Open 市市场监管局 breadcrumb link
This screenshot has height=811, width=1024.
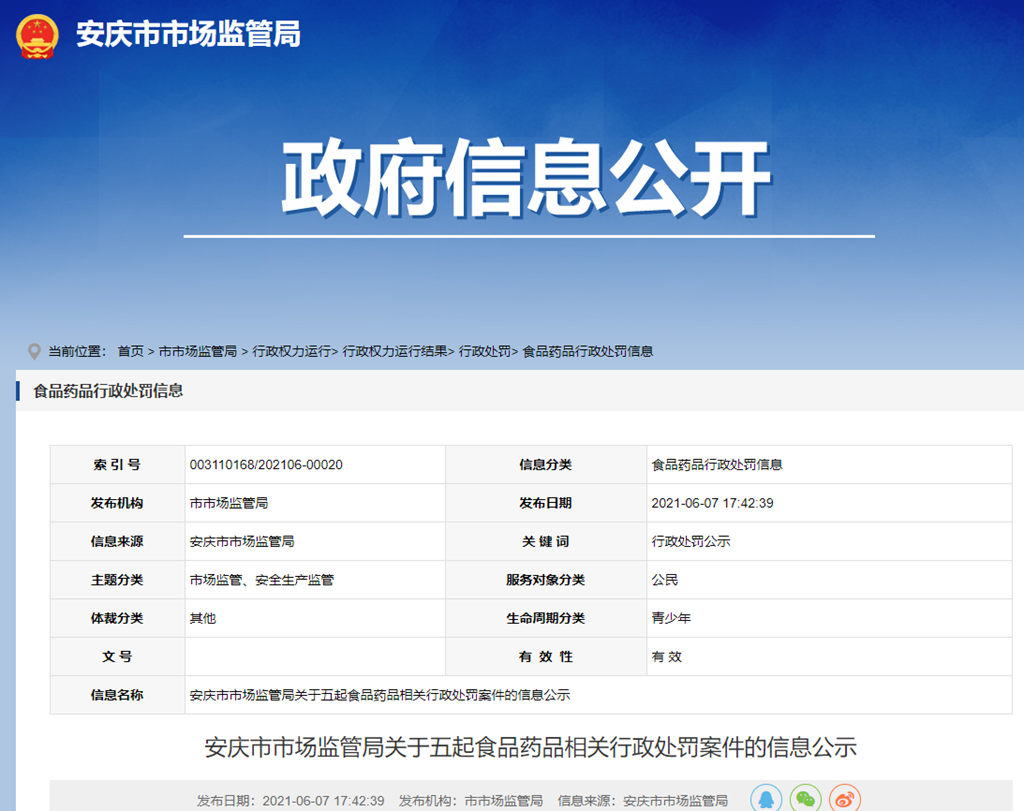point(198,351)
